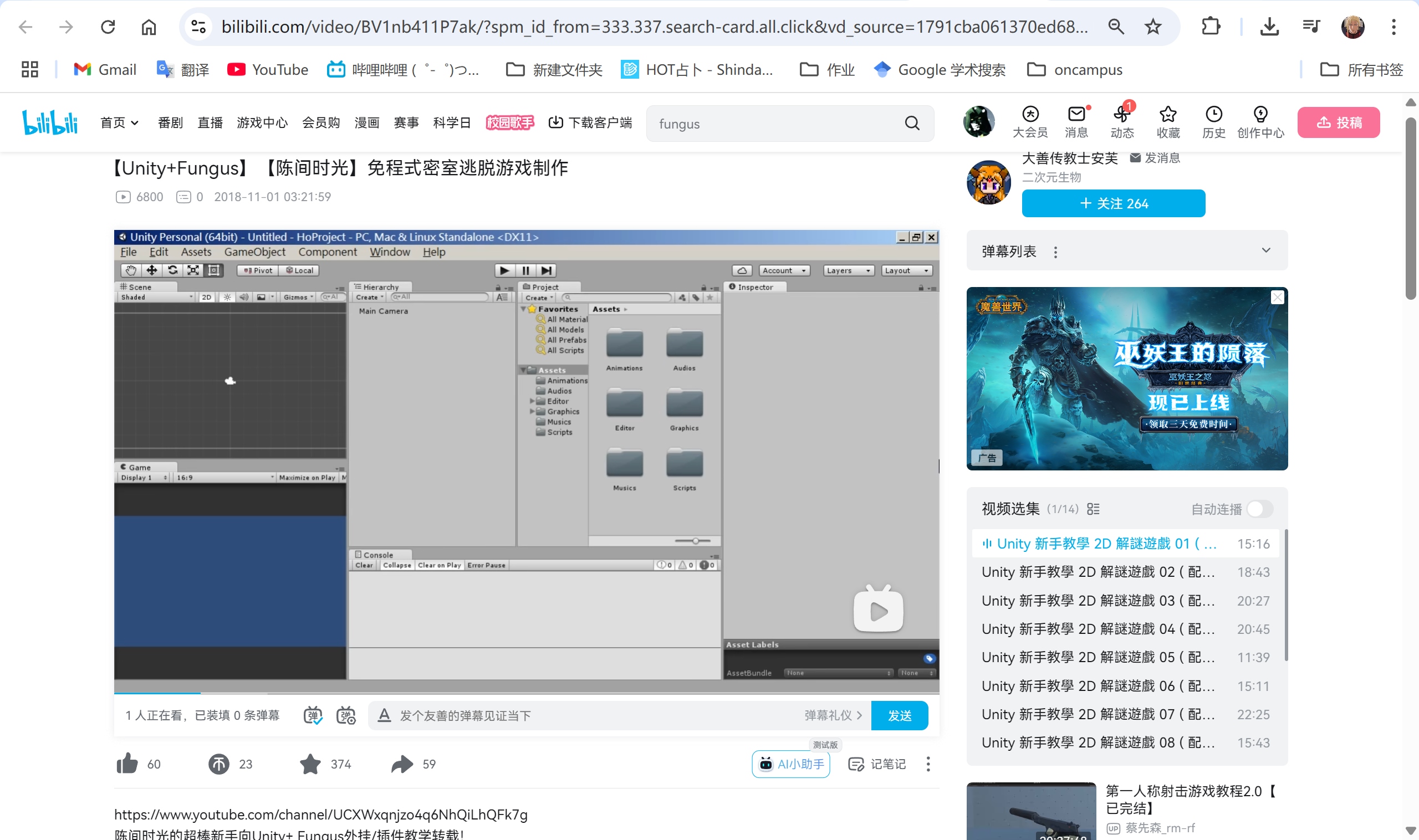Play episode 02 in playlist

(1127, 572)
